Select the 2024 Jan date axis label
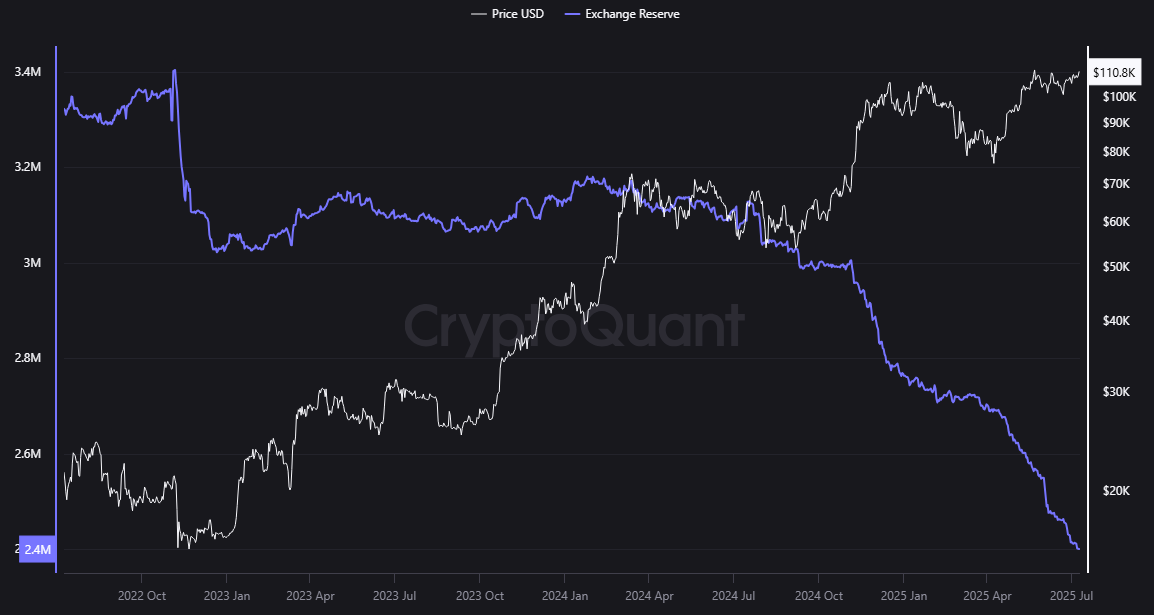Viewport: 1154px width, 615px height. pos(563,595)
